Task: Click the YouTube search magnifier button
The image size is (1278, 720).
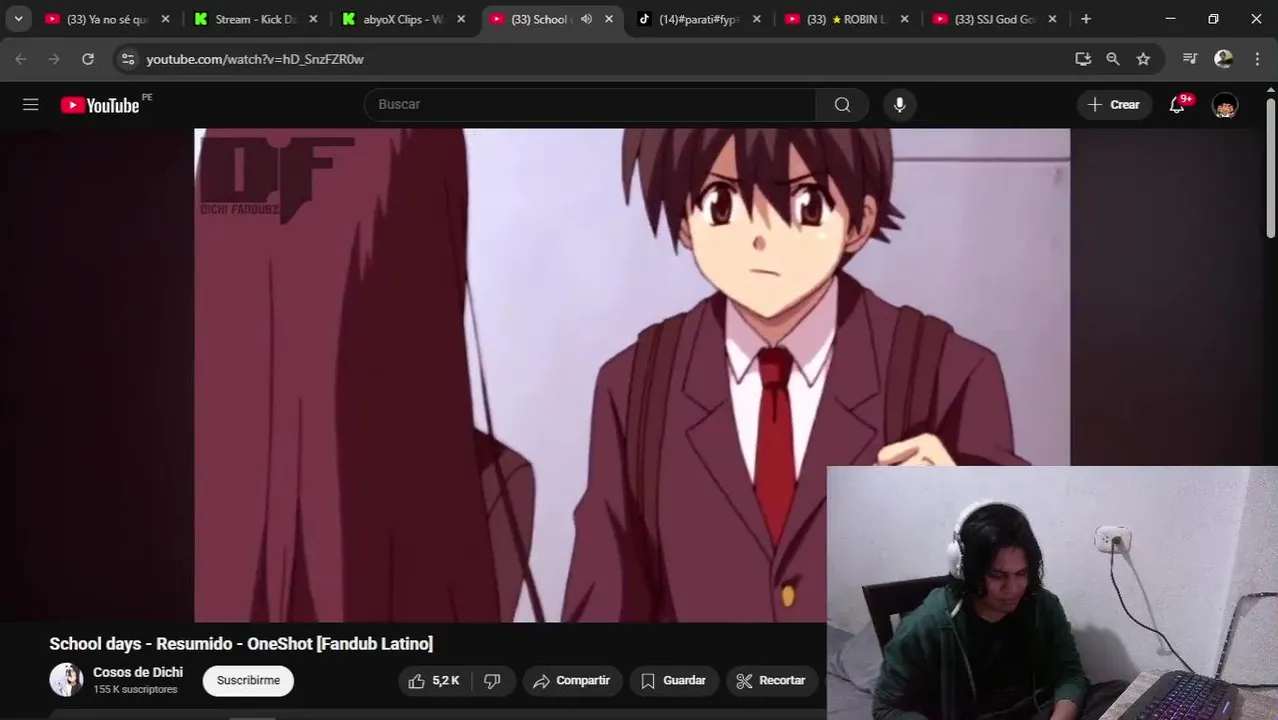Action: [842, 104]
